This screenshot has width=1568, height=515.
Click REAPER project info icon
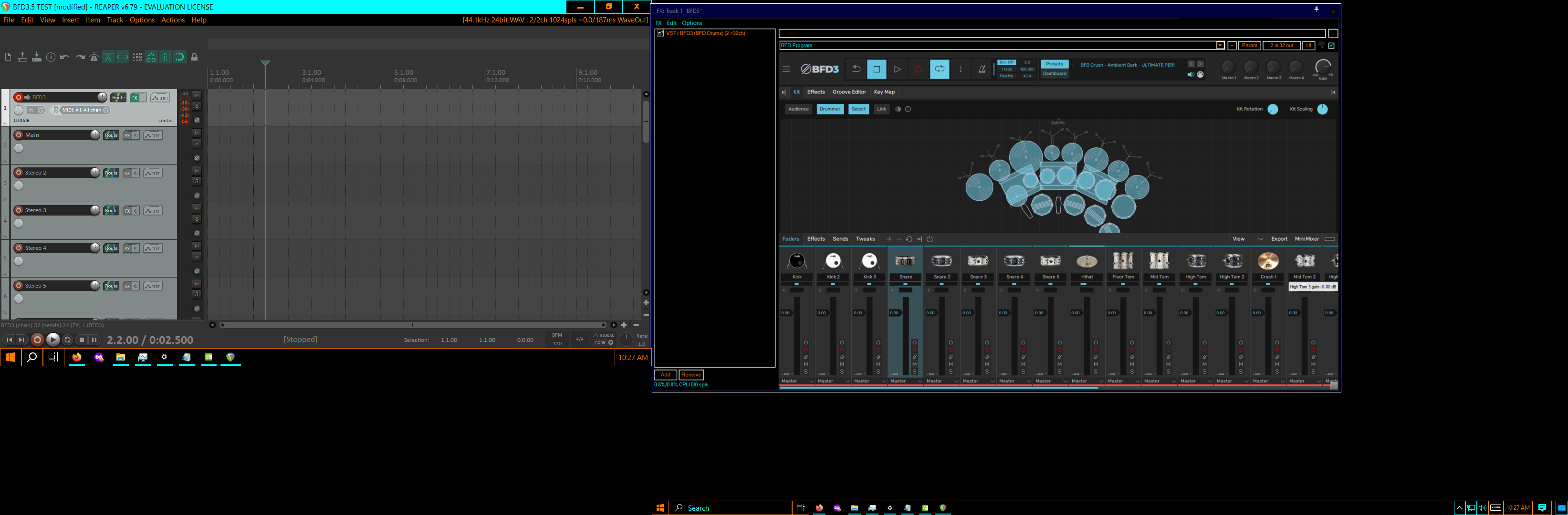click(51, 57)
